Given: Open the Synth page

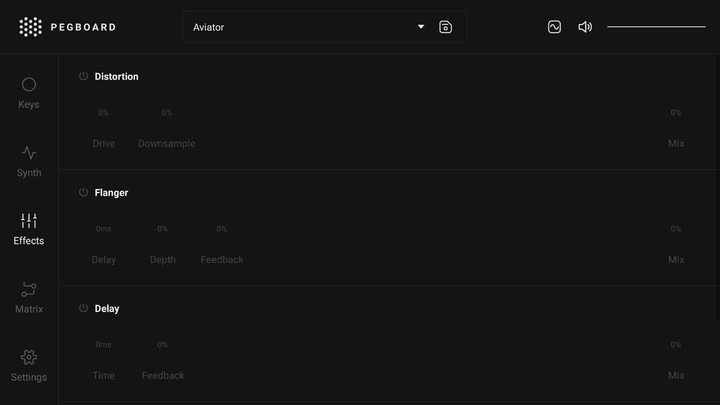Looking at the screenshot, I should click(29, 160).
